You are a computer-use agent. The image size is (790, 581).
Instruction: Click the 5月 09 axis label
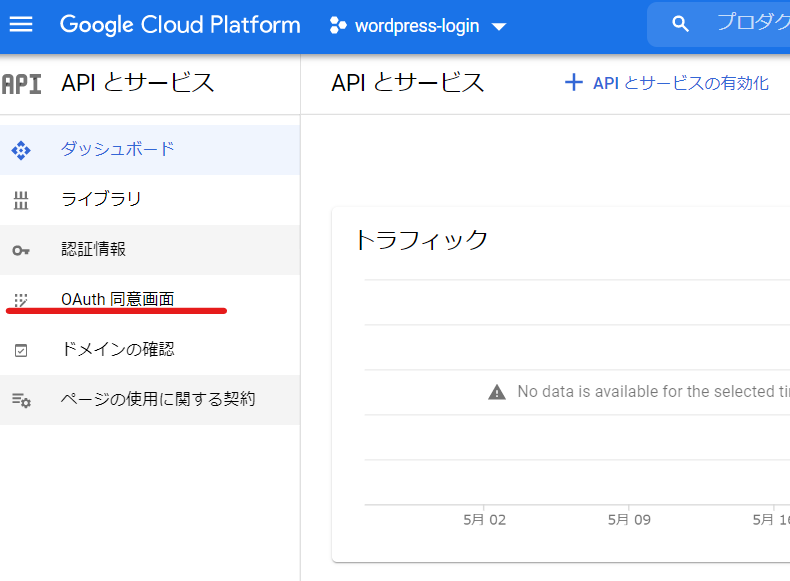click(x=629, y=520)
